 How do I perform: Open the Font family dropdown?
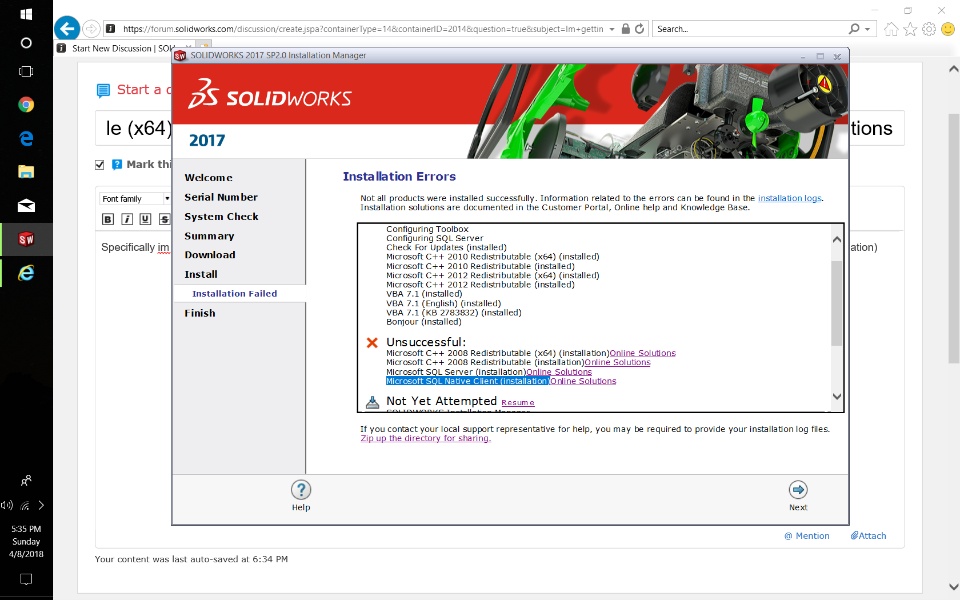pos(135,198)
